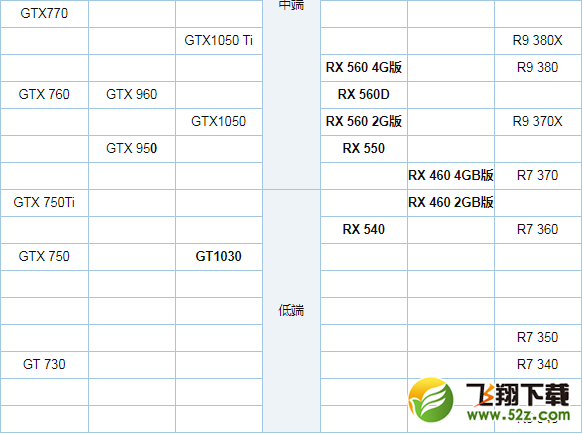Click the green leaf watermark logo
Screen dimensions: 582x434
point(431,400)
